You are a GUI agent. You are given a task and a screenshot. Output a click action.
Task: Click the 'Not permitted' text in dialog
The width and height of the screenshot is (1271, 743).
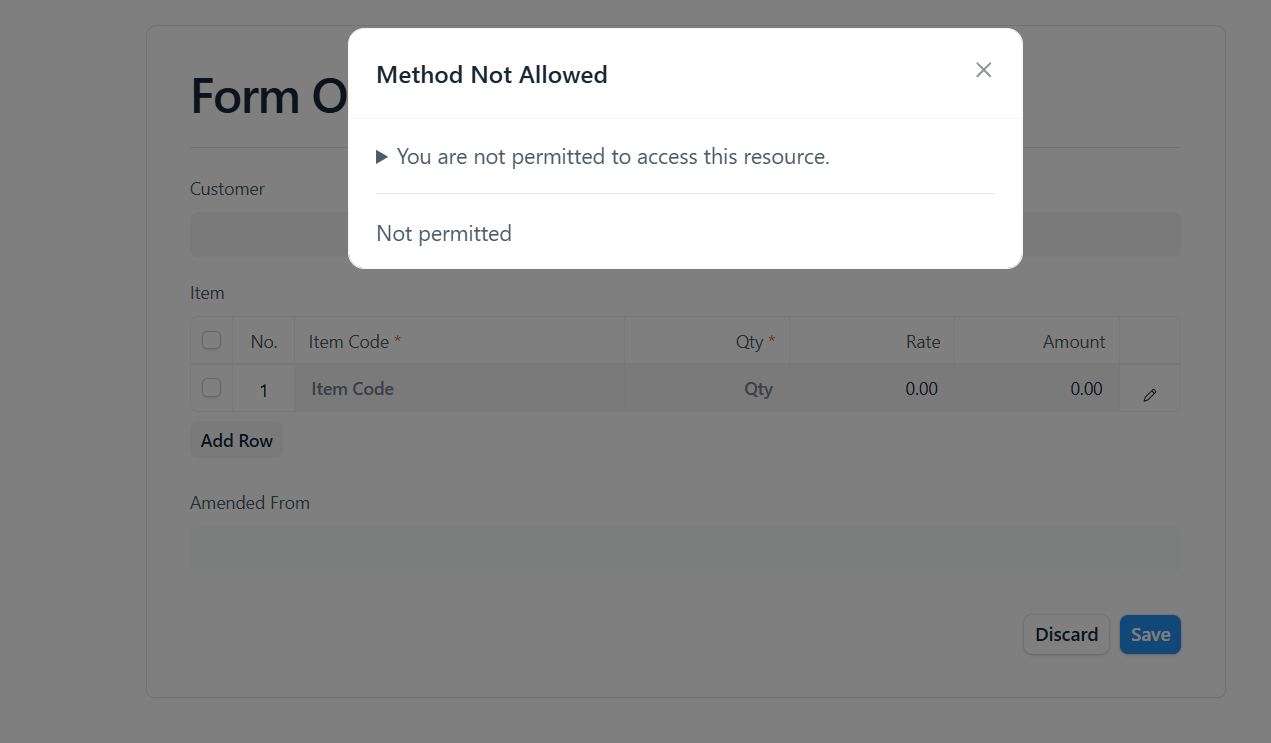[x=444, y=233]
